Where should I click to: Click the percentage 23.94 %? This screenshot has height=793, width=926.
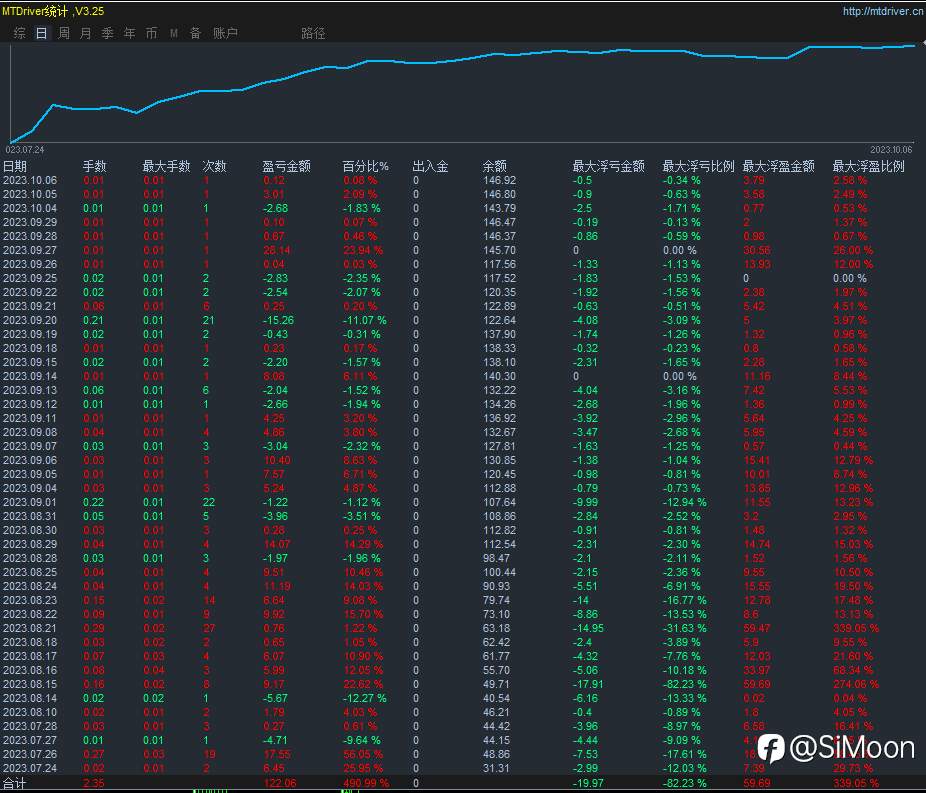pyautogui.click(x=363, y=250)
